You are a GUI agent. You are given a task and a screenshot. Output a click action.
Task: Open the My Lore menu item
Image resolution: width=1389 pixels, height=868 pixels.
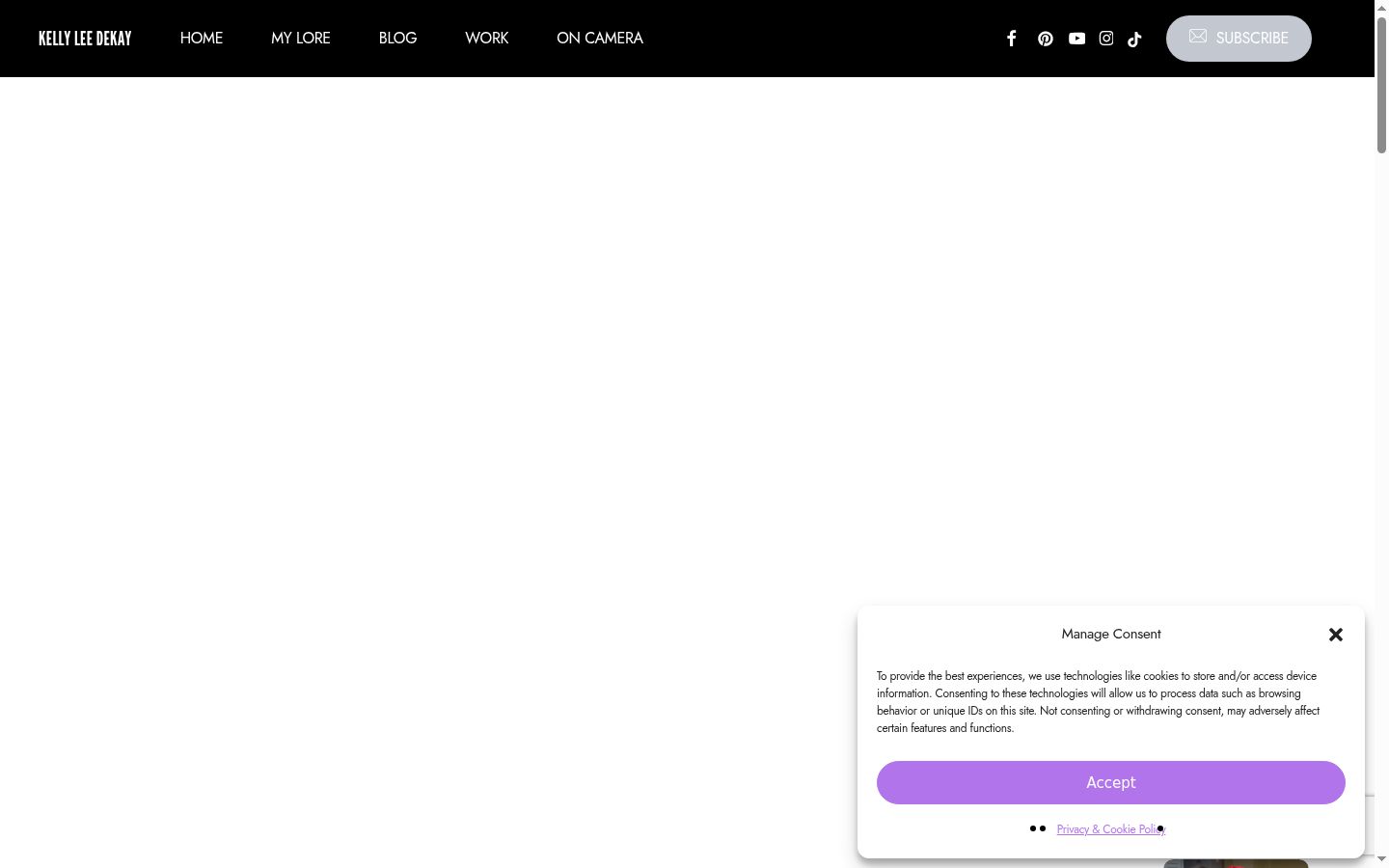click(x=301, y=39)
